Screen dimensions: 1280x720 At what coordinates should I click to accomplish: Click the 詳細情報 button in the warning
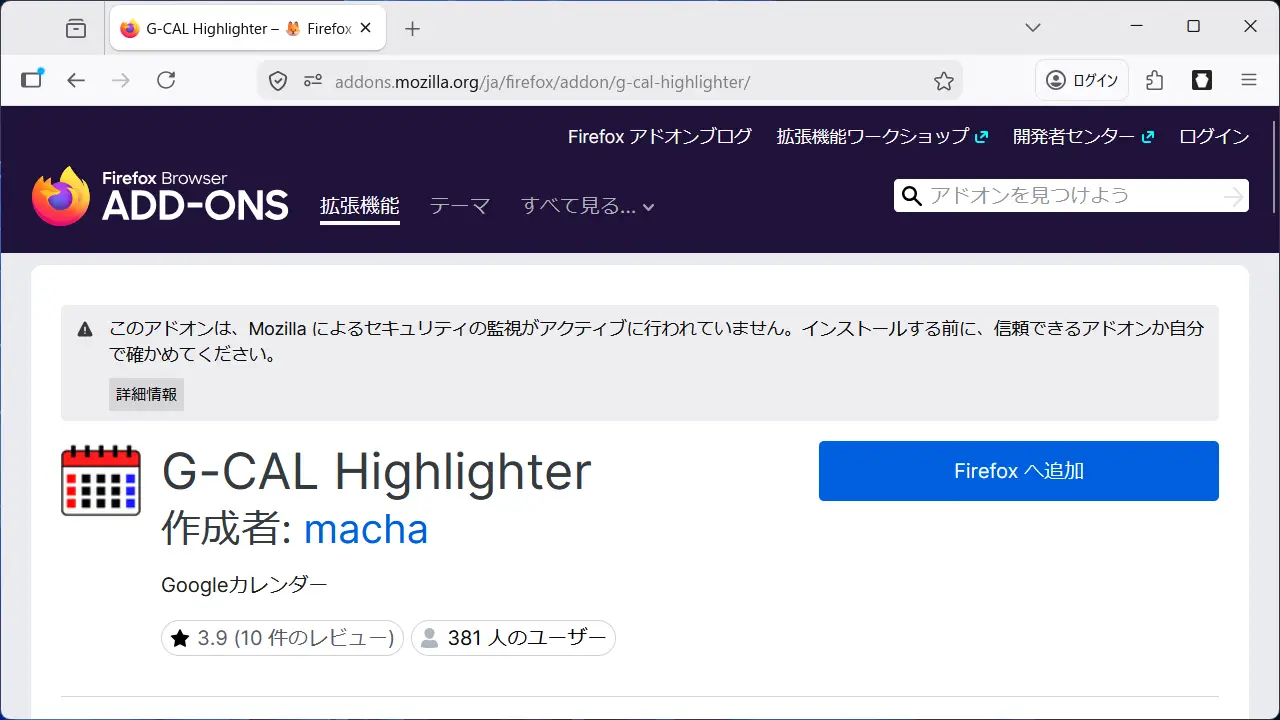[146, 394]
